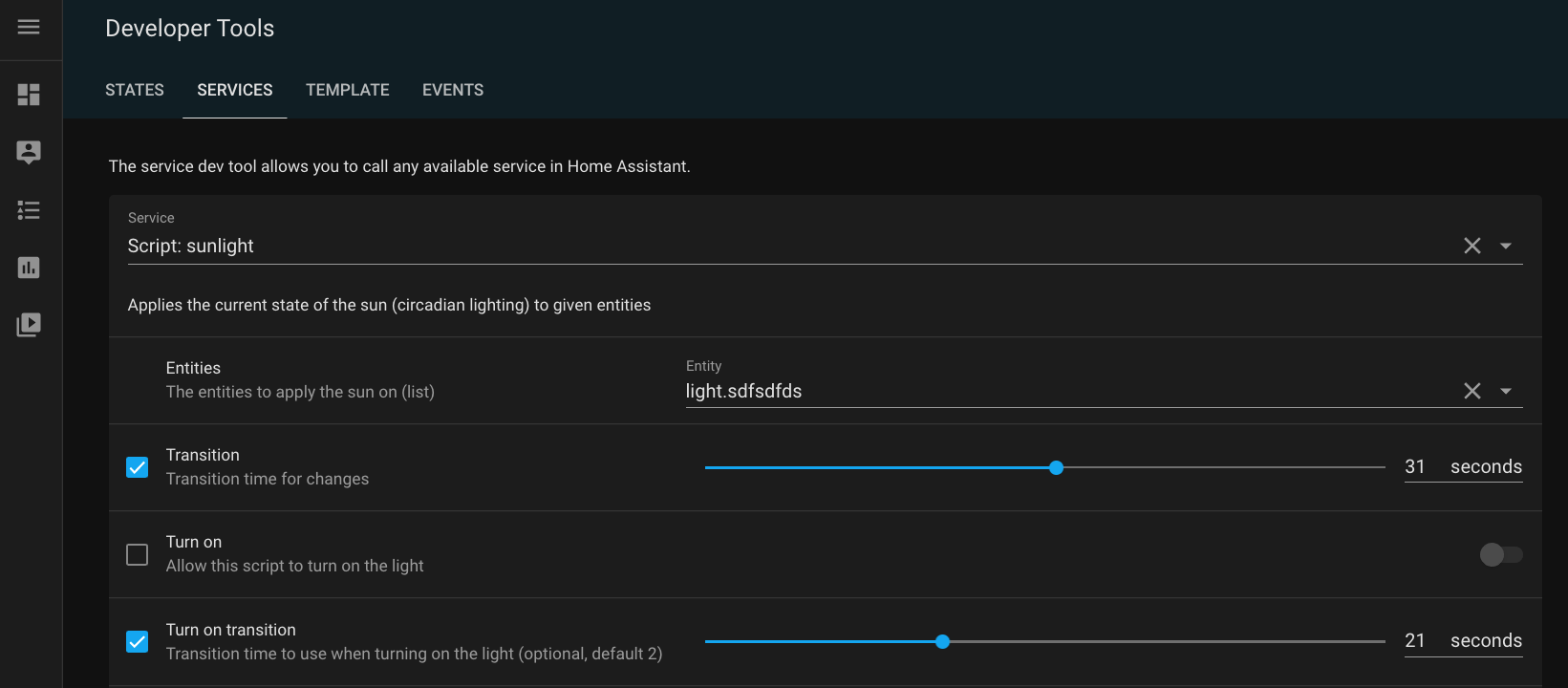
Task: Uncheck the Transition checkbox
Action: coord(137,467)
